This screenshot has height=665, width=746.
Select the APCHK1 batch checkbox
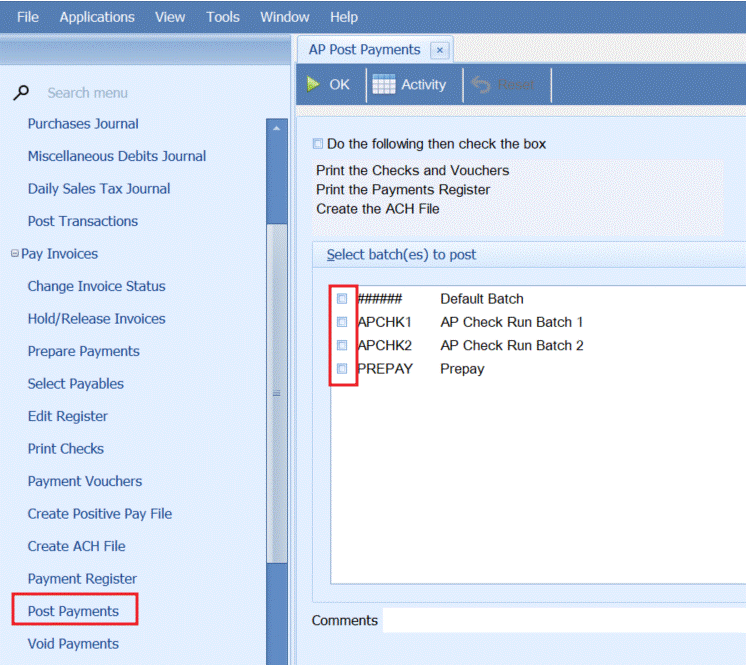[x=342, y=322]
